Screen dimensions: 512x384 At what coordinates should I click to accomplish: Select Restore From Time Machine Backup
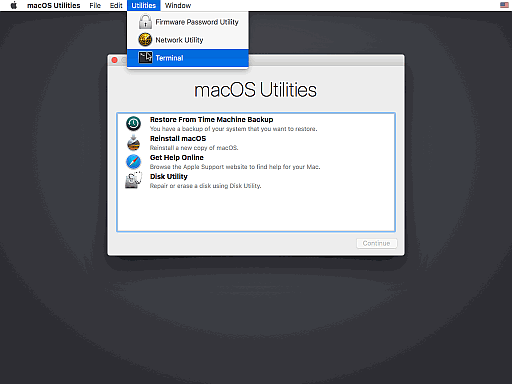click(x=256, y=124)
